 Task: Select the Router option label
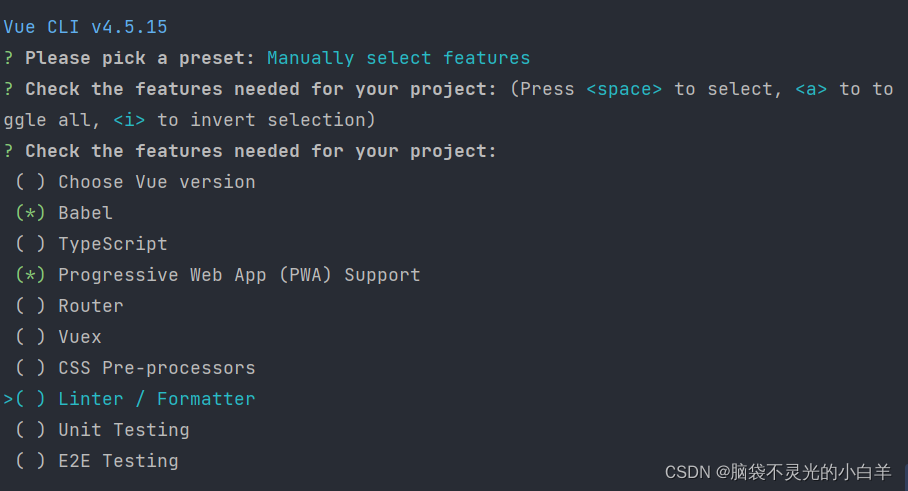click(x=91, y=306)
